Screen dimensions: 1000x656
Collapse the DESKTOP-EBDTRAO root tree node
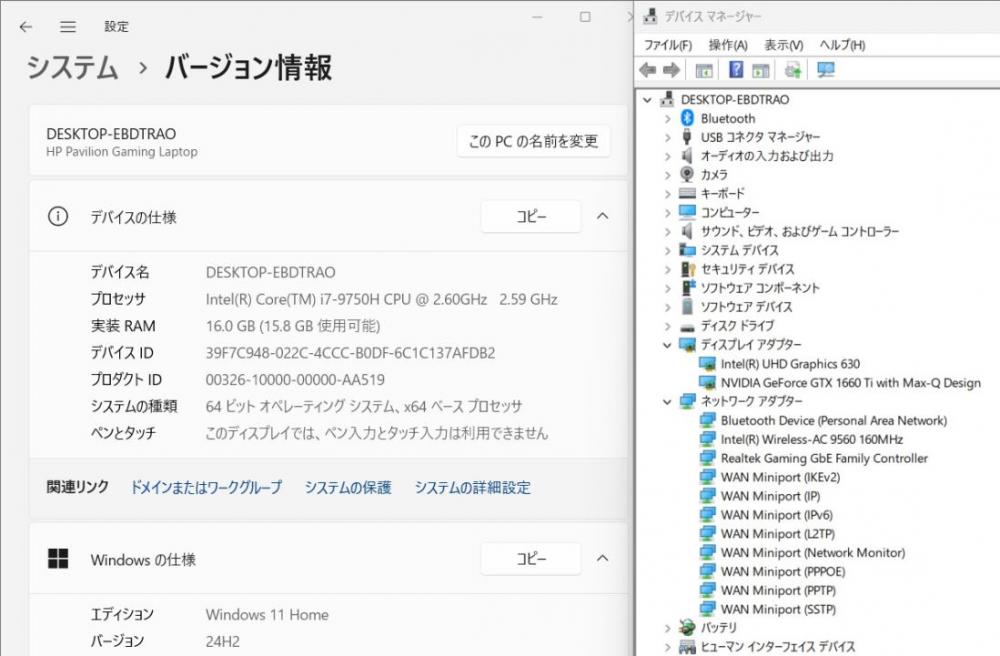[x=648, y=100]
